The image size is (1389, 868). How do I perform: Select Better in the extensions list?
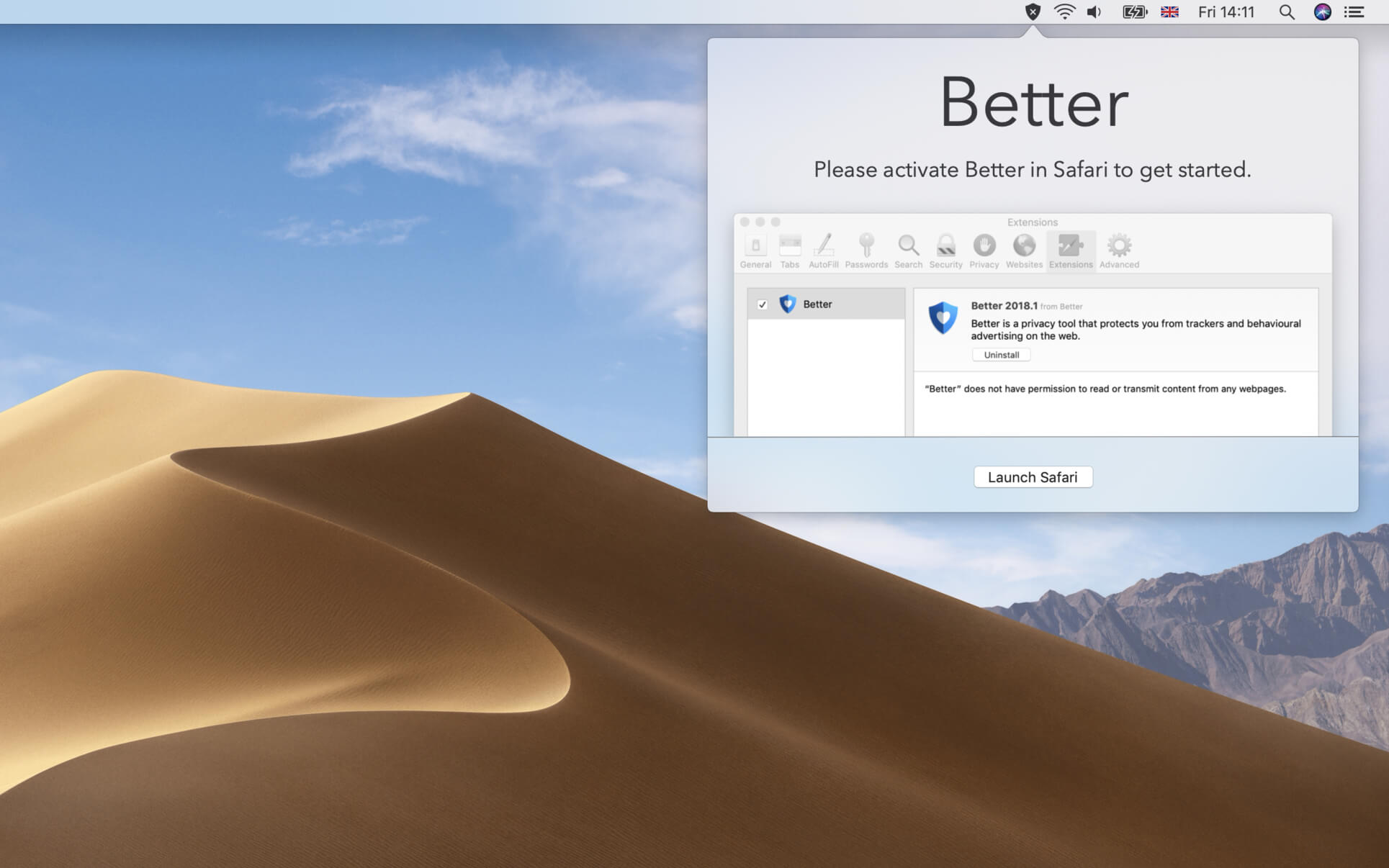point(817,304)
